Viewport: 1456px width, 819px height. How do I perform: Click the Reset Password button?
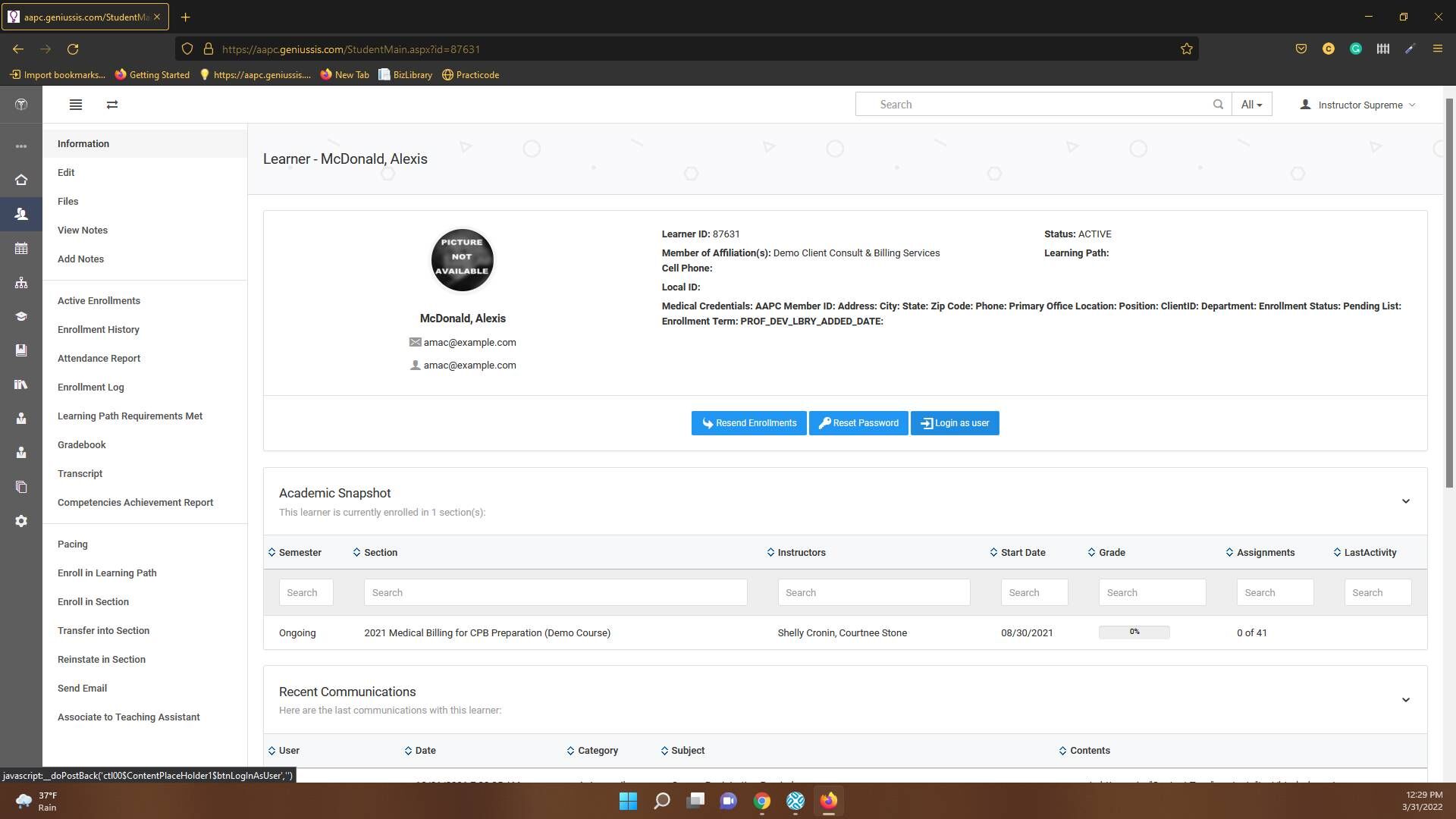858,423
